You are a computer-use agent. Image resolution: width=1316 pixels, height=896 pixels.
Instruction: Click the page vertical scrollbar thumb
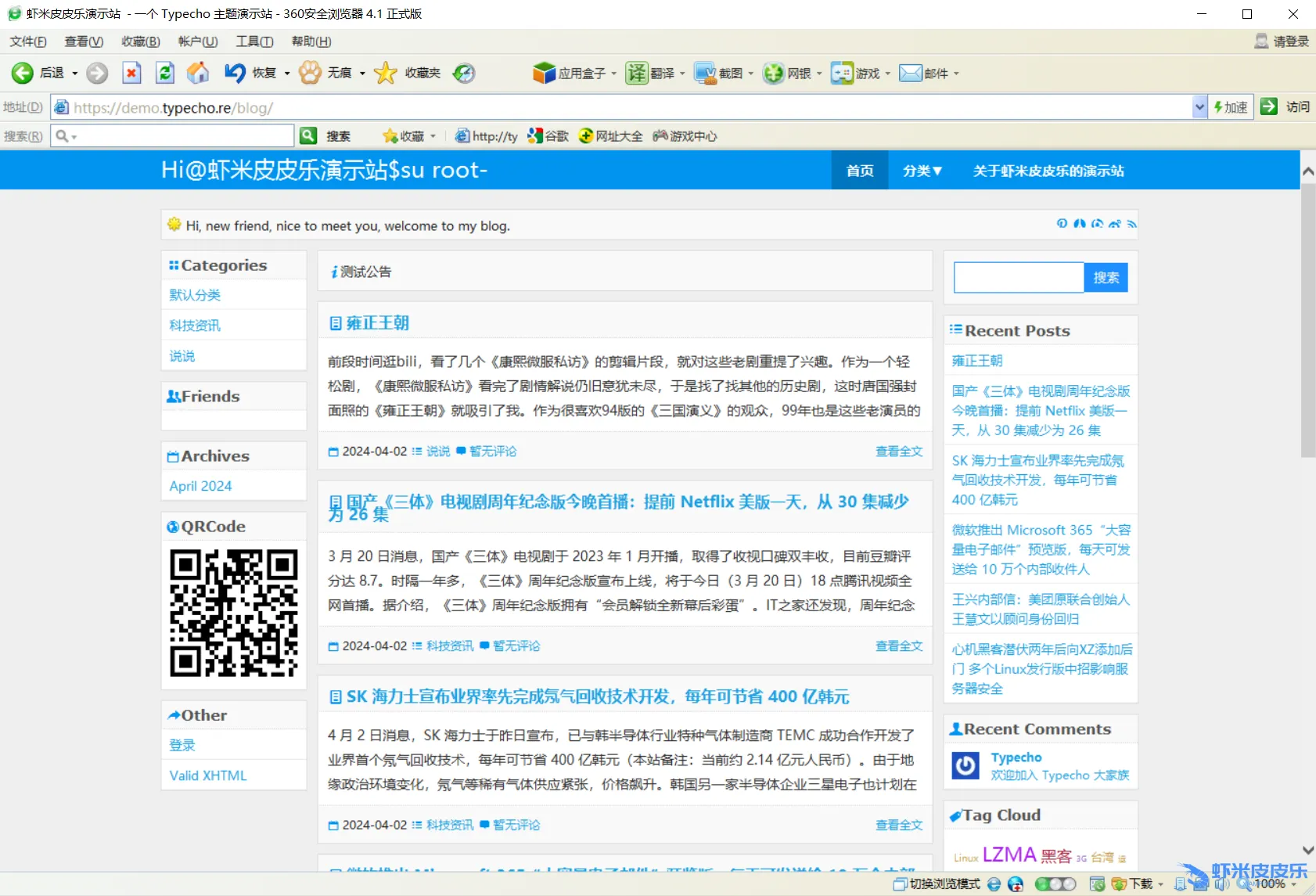(1307, 321)
